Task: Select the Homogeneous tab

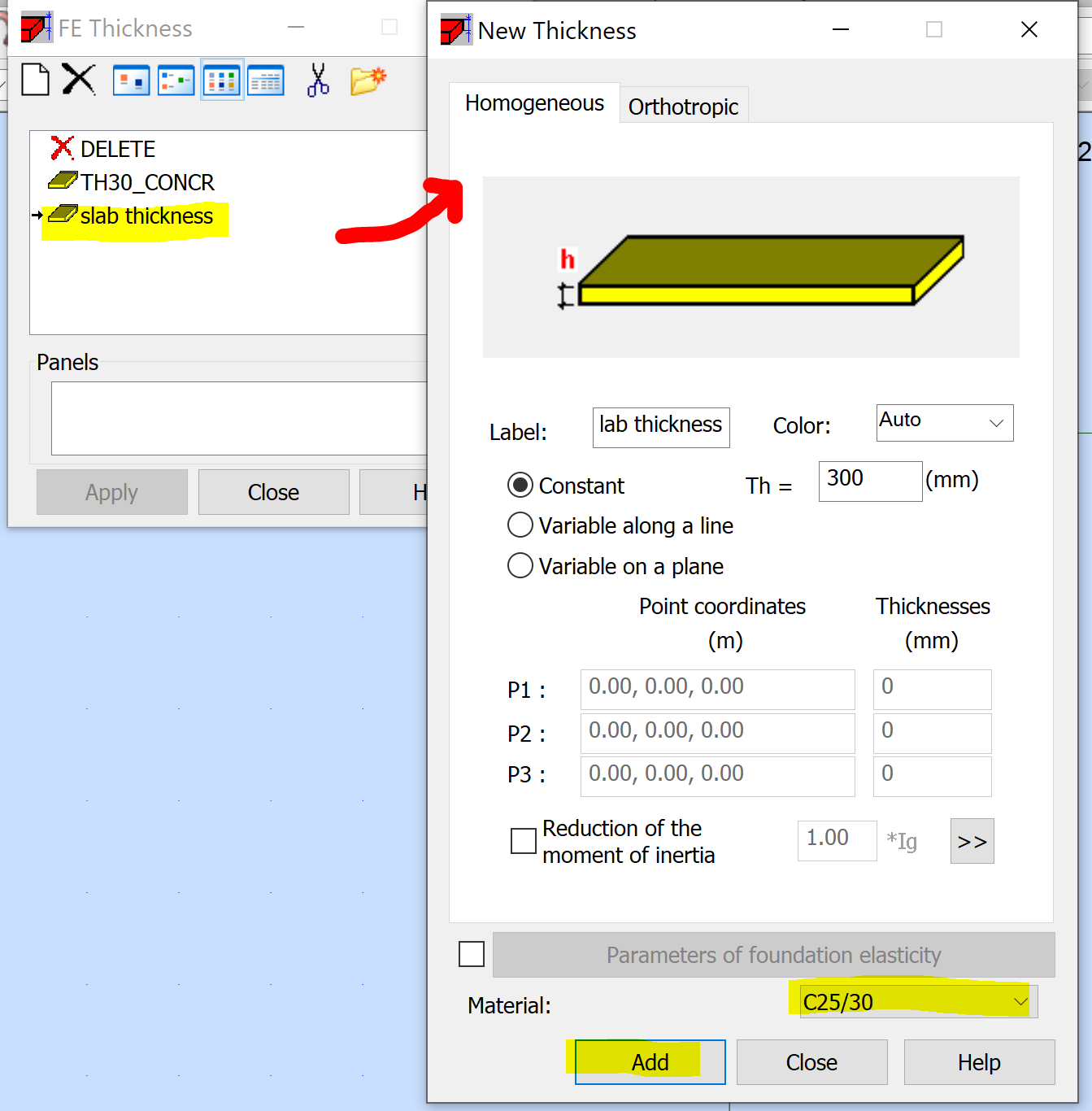Action: pos(534,102)
